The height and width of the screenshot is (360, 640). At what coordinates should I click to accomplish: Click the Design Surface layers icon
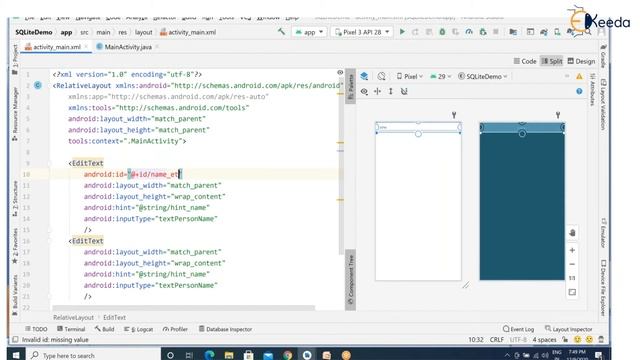(x=364, y=76)
